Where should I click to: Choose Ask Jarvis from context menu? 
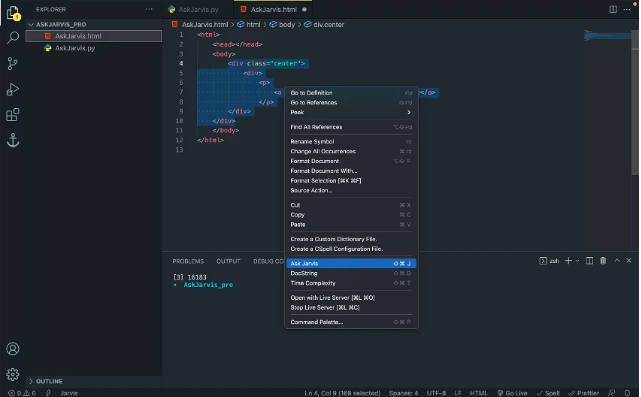click(351, 263)
